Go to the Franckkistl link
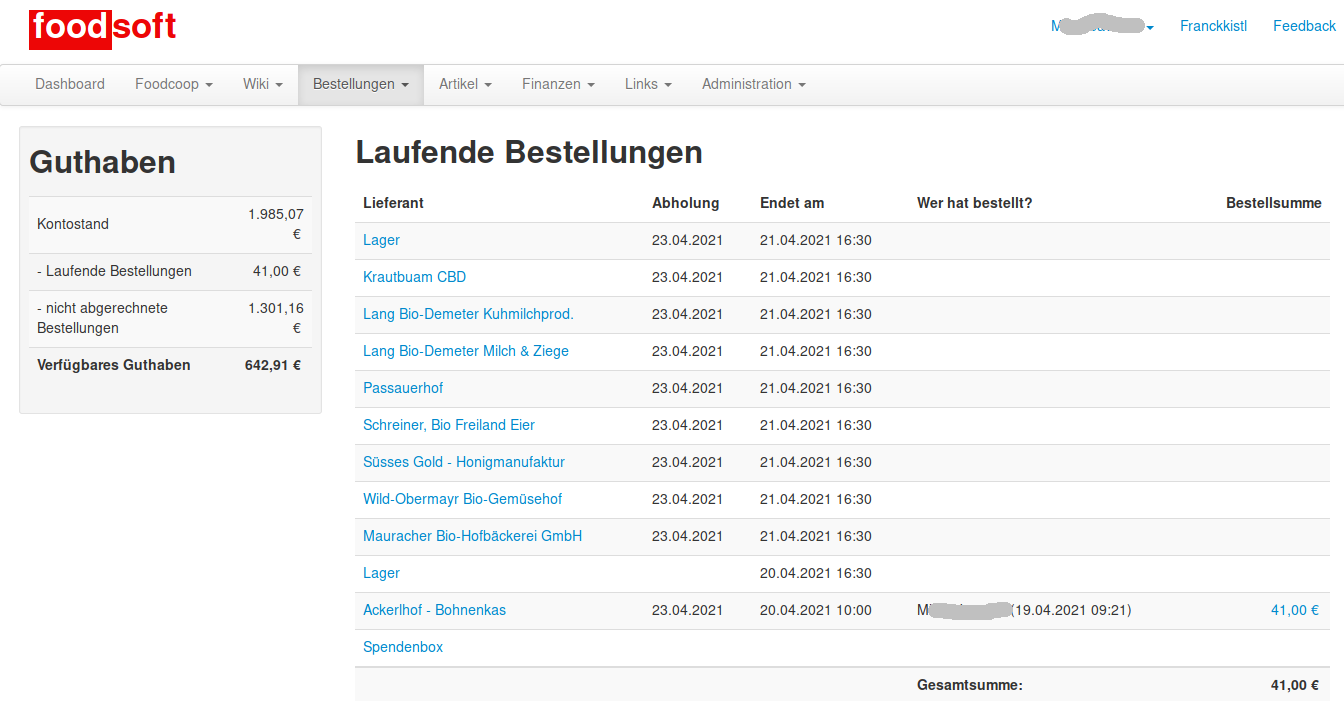 [1213, 26]
